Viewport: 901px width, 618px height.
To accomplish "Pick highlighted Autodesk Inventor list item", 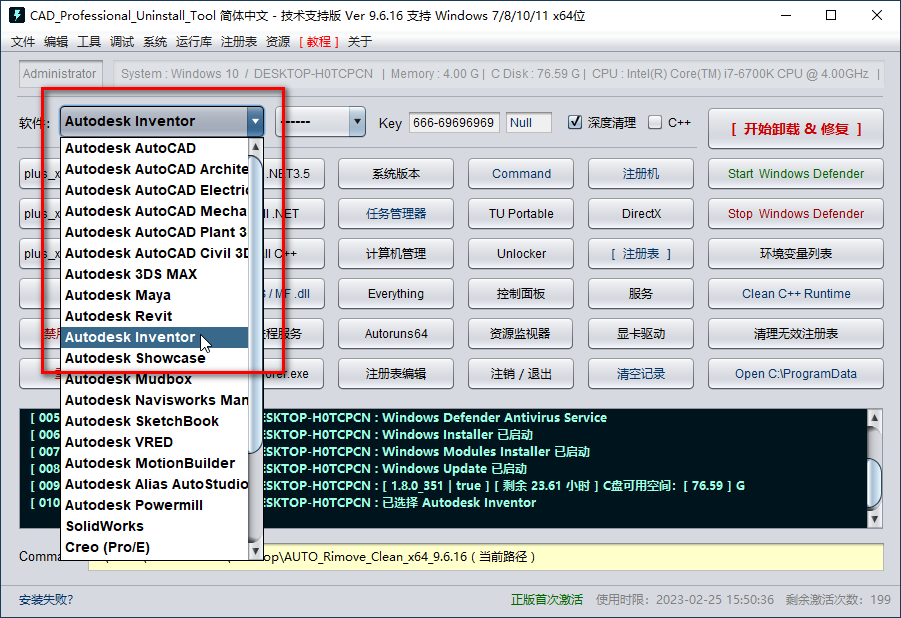I will pos(154,337).
